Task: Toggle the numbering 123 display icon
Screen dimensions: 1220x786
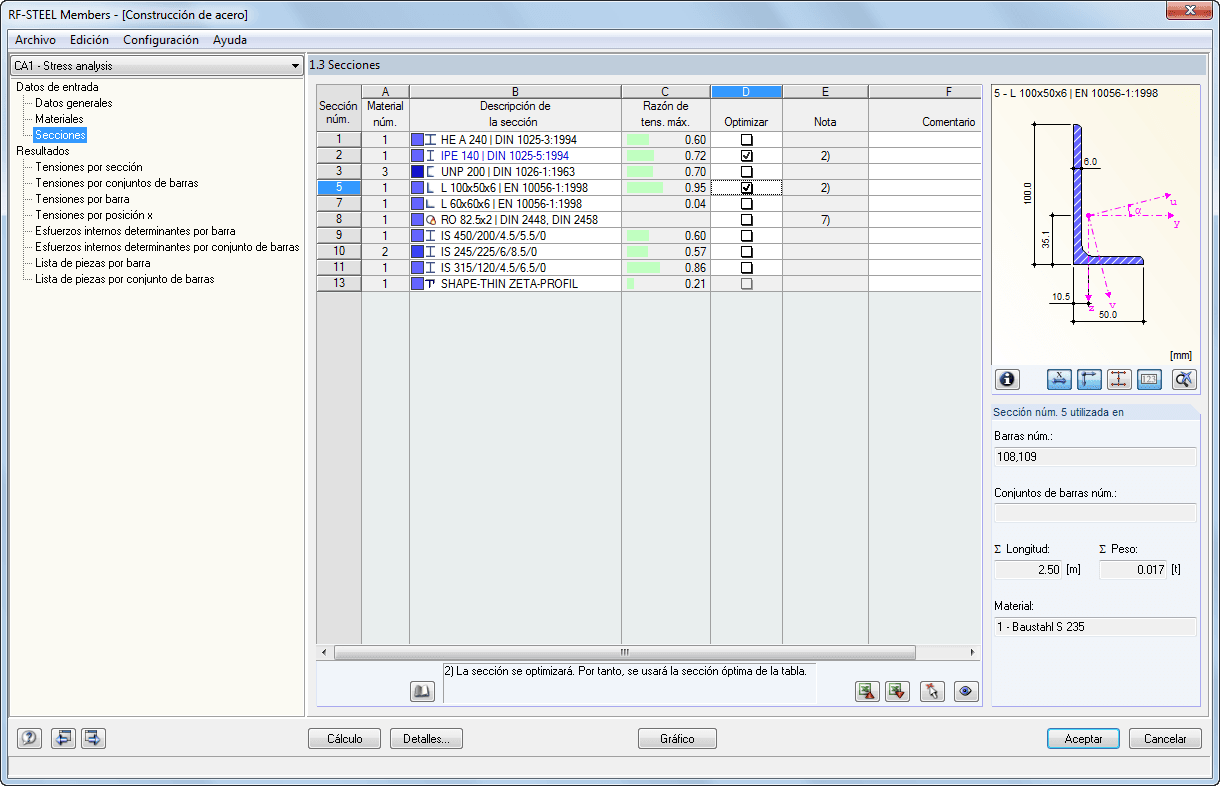Action: tap(1150, 379)
